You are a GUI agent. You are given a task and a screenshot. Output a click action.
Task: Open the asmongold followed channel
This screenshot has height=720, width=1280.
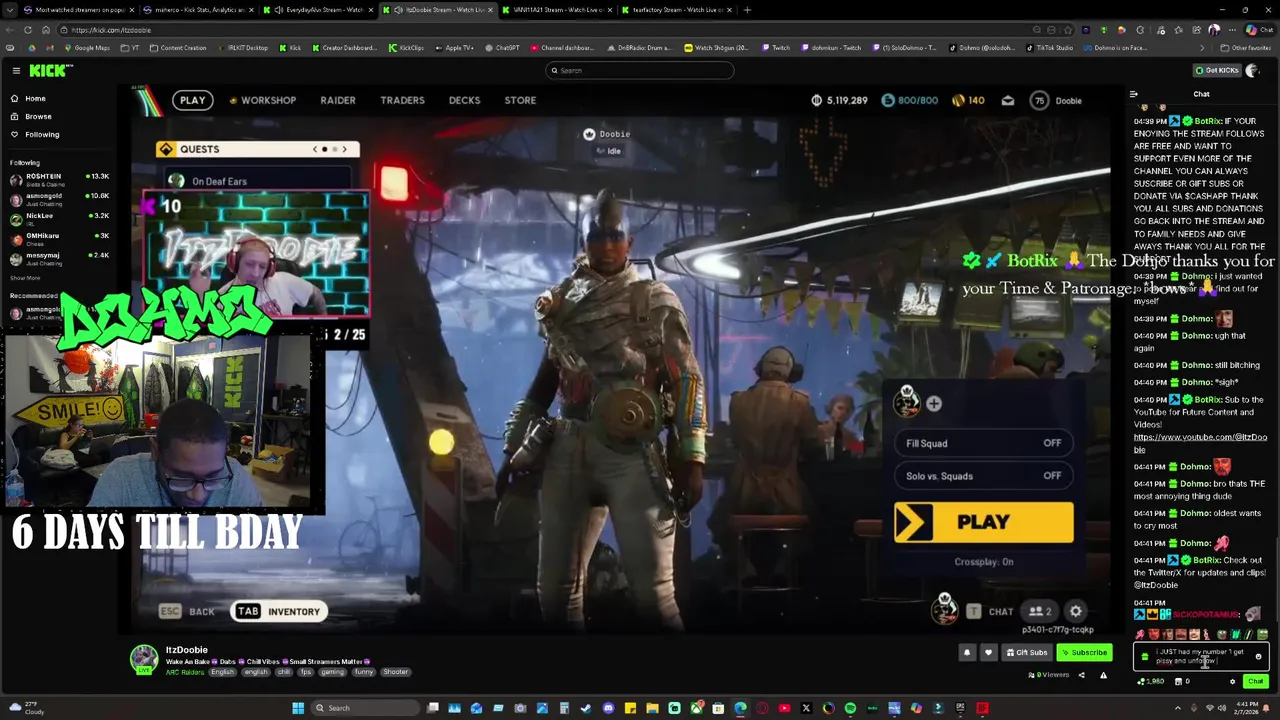tap(60, 199)
